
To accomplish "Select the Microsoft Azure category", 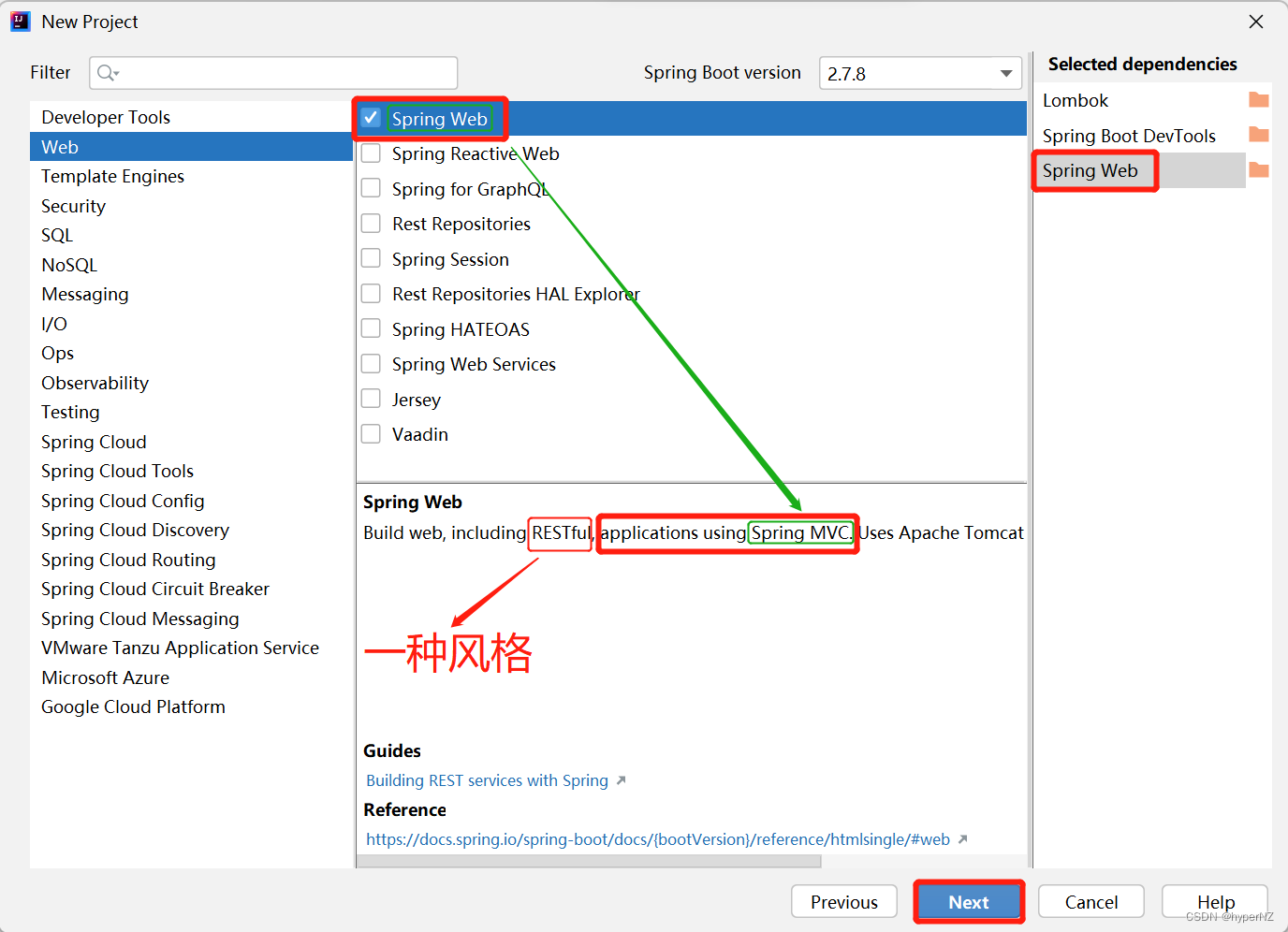I will click(191, 677).
